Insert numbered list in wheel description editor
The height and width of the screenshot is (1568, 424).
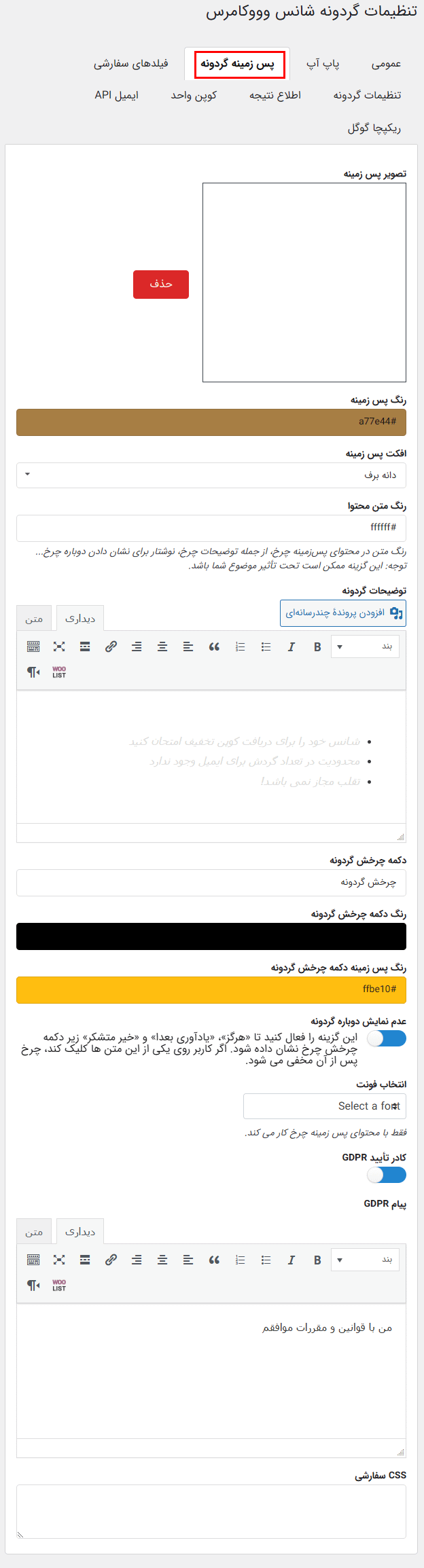pos(240,646)
